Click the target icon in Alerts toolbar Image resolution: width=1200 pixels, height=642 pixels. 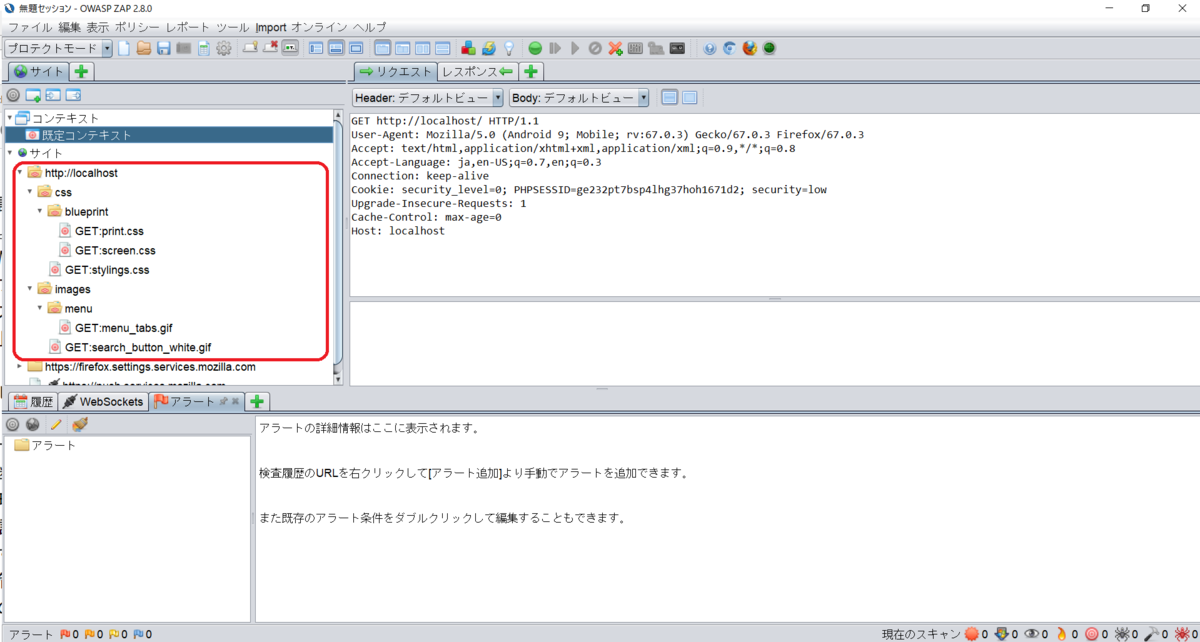click(13, 425)
